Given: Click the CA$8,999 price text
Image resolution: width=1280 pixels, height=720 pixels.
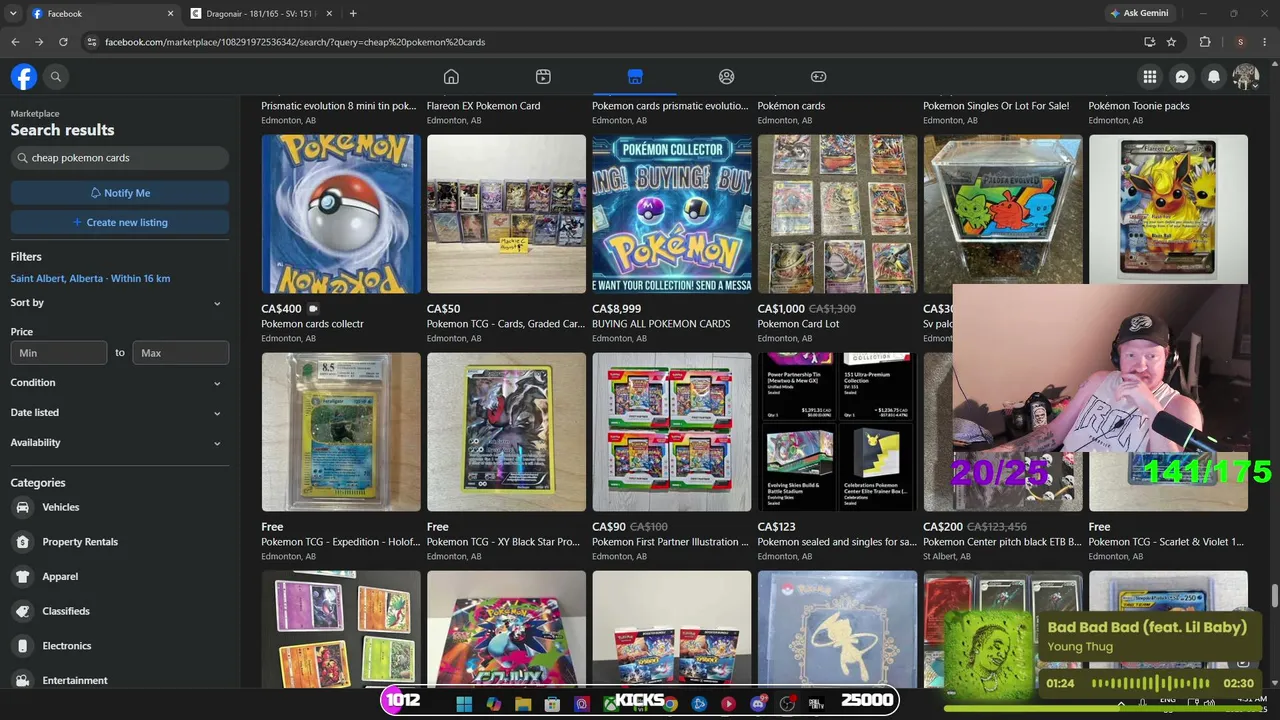Looking at the screenshot, I should point(617,309).
